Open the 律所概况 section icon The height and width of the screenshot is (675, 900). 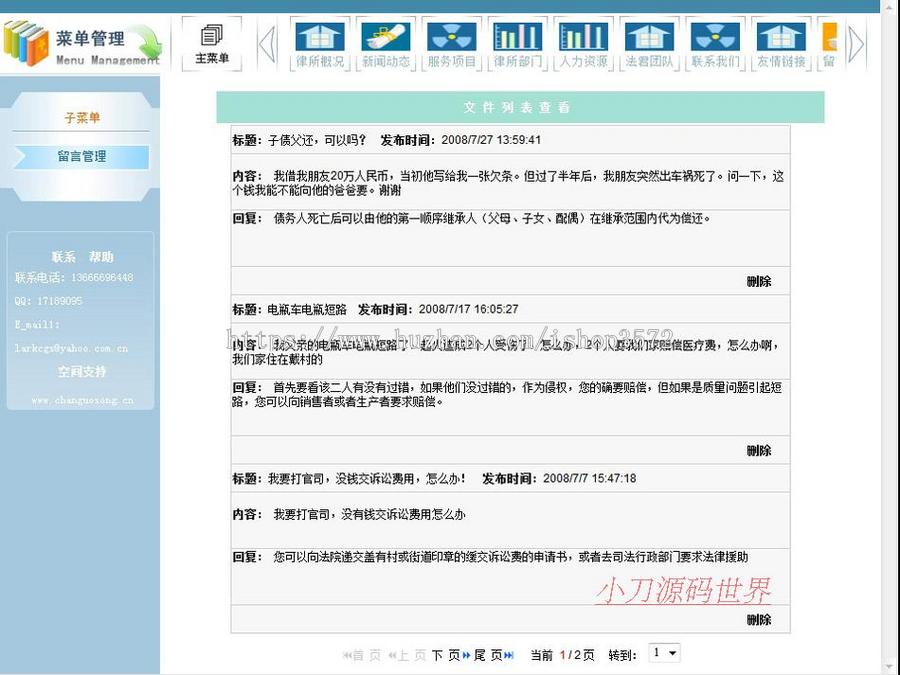(320, 42)
